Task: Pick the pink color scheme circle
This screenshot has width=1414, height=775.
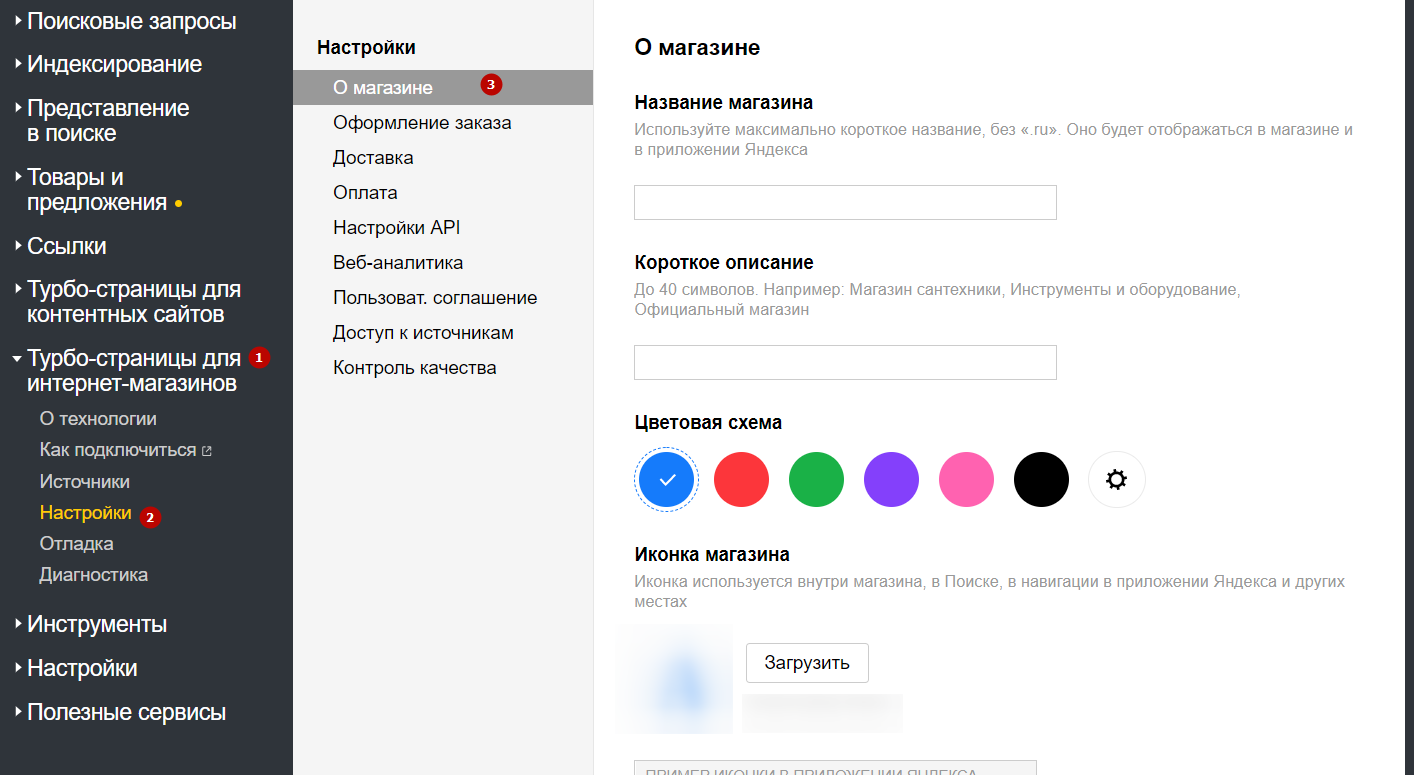Action: pos(966,480)
